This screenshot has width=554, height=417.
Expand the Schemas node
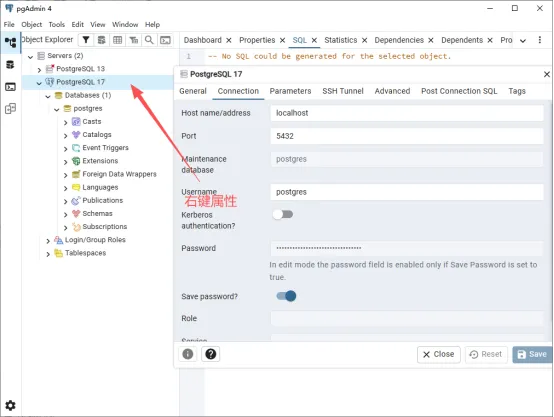click(65, 215)
